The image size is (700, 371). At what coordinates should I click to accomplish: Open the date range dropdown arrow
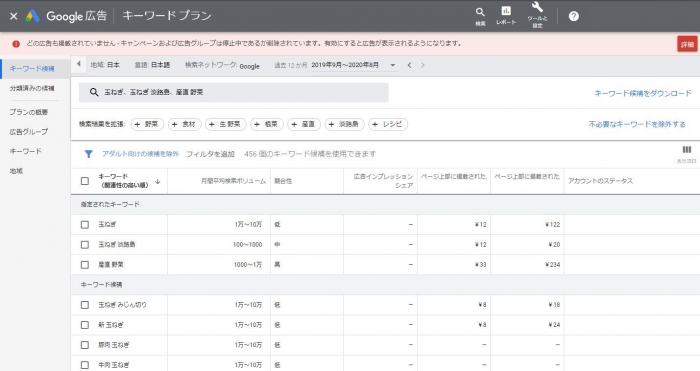[393, 65]
